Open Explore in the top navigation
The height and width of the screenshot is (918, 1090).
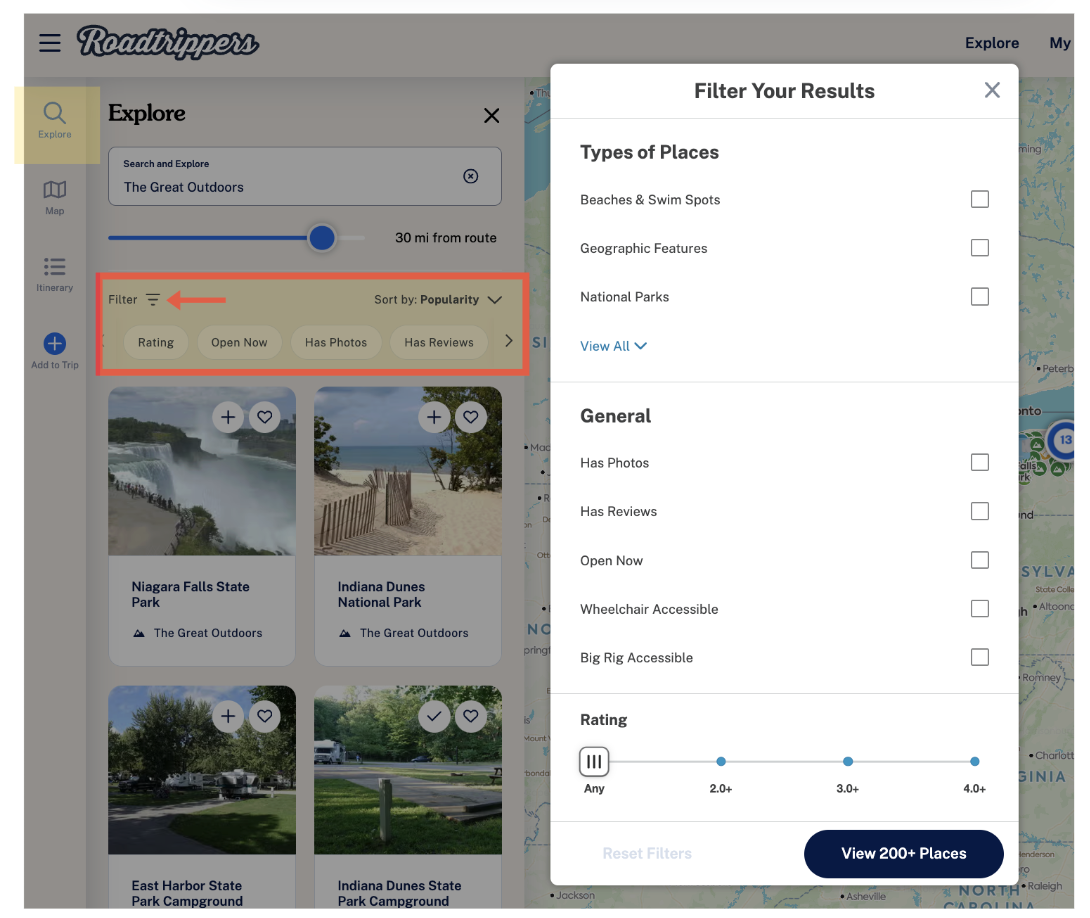coord(991,43)
